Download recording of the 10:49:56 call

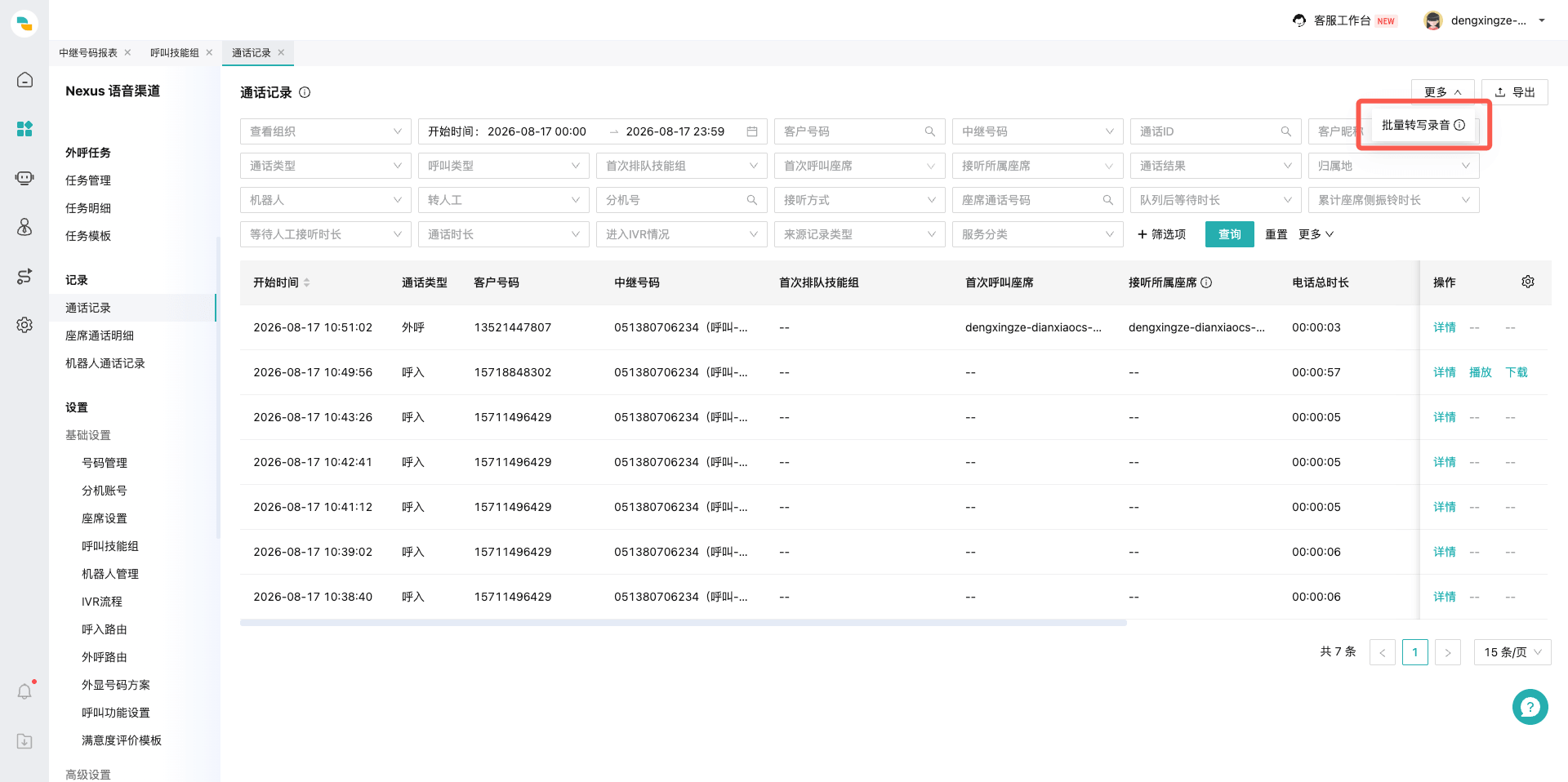click(x=1517, y=372)
